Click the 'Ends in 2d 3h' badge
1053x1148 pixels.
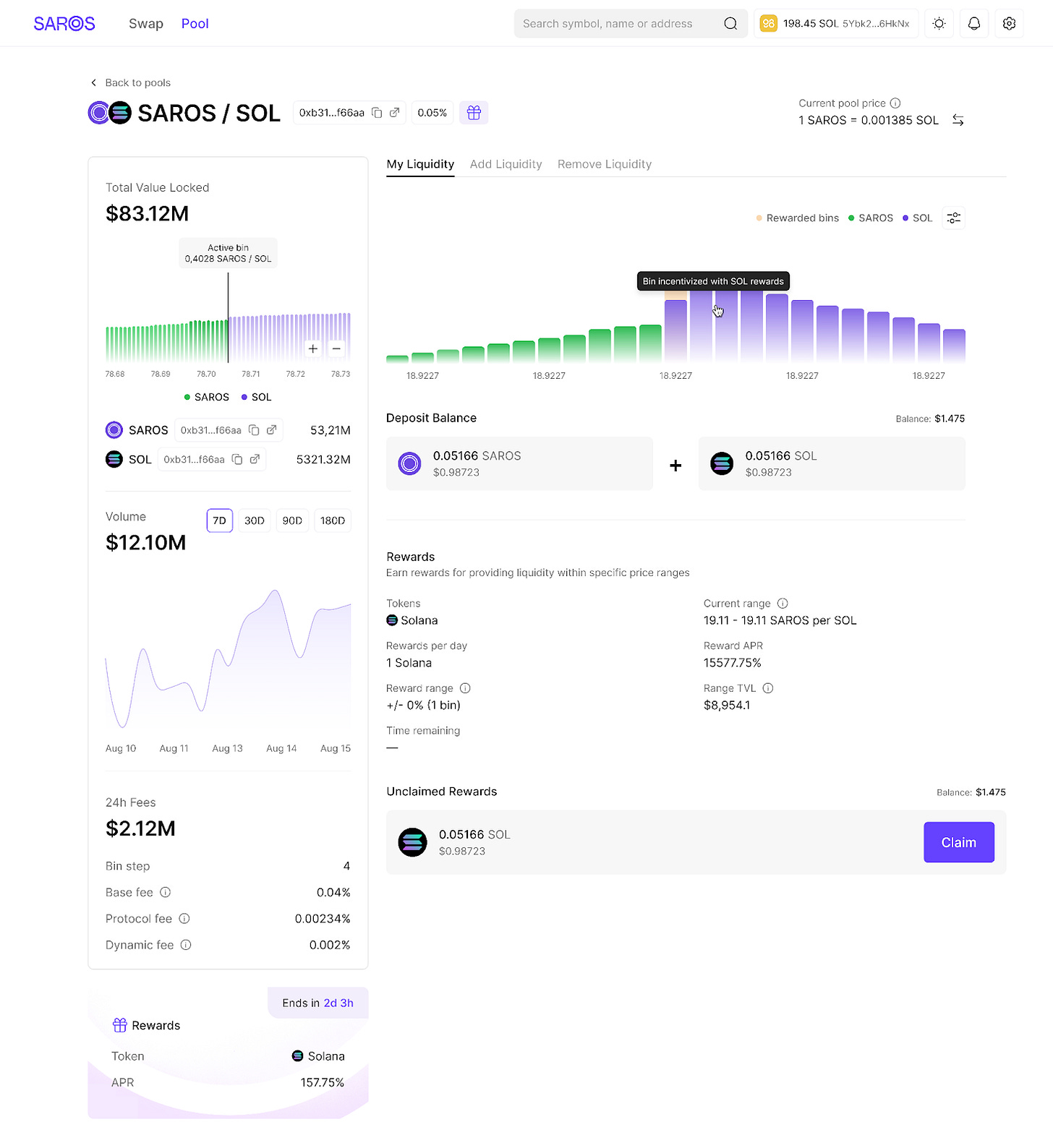pos(318,1003)
